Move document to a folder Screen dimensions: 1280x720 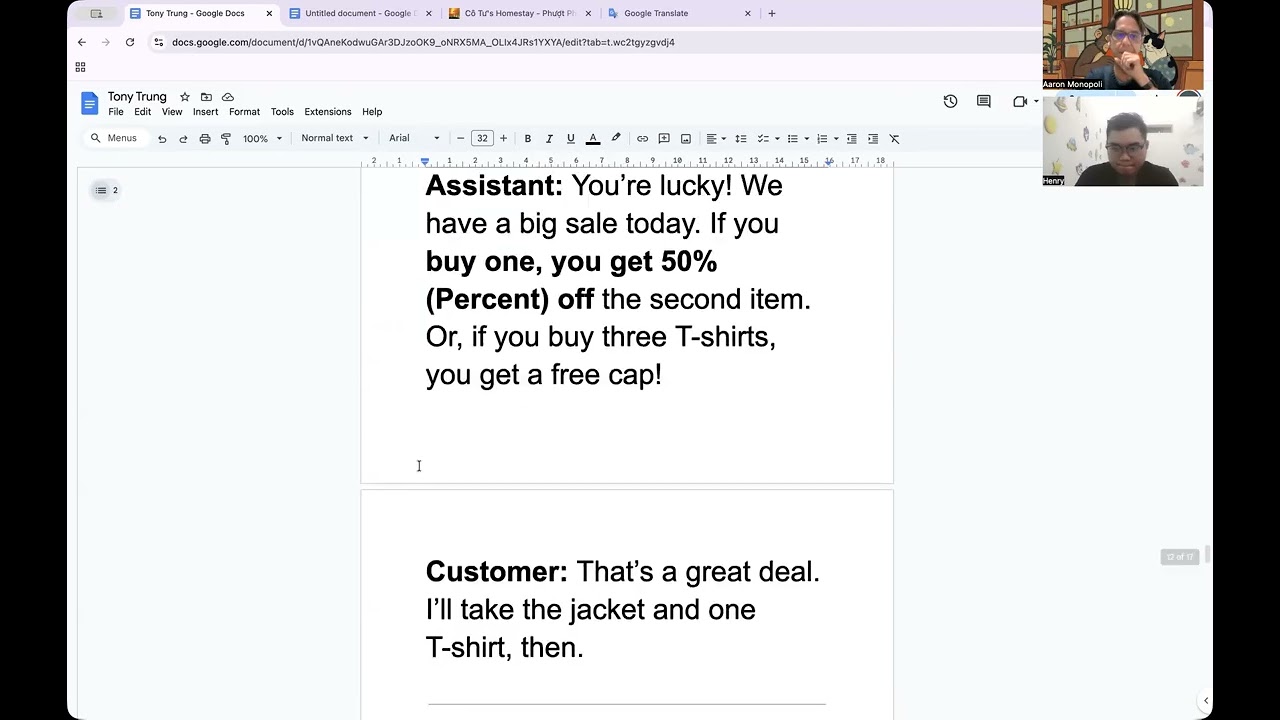pos(206,97)
